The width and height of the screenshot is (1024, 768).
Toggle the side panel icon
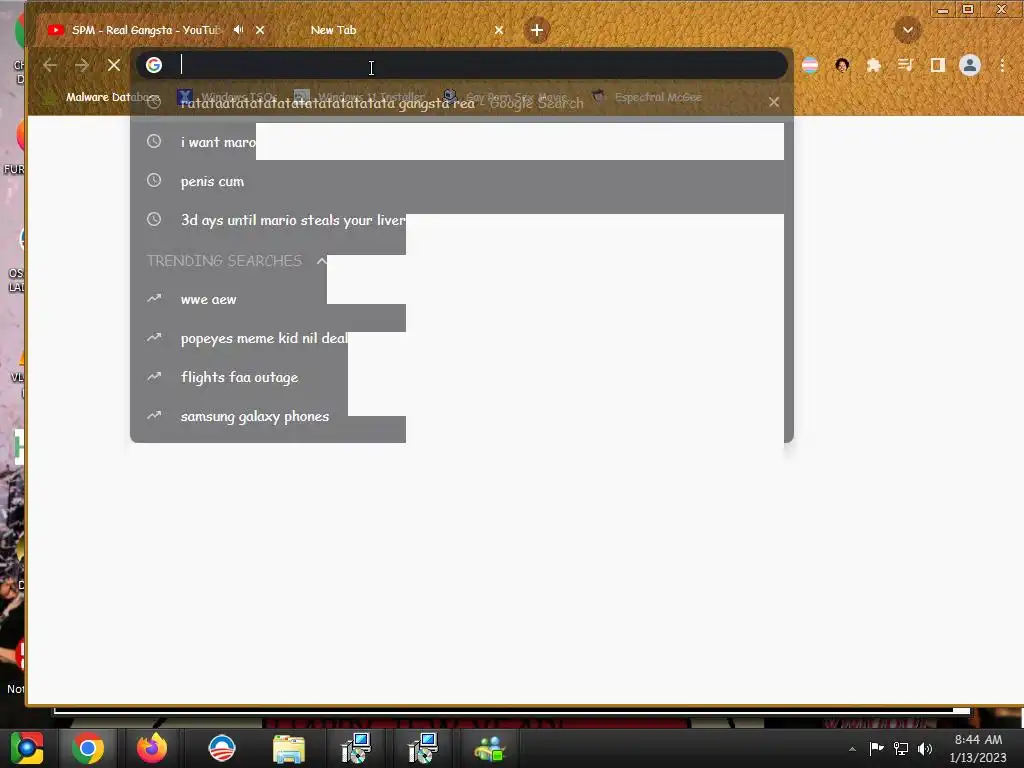click(938, 65)
